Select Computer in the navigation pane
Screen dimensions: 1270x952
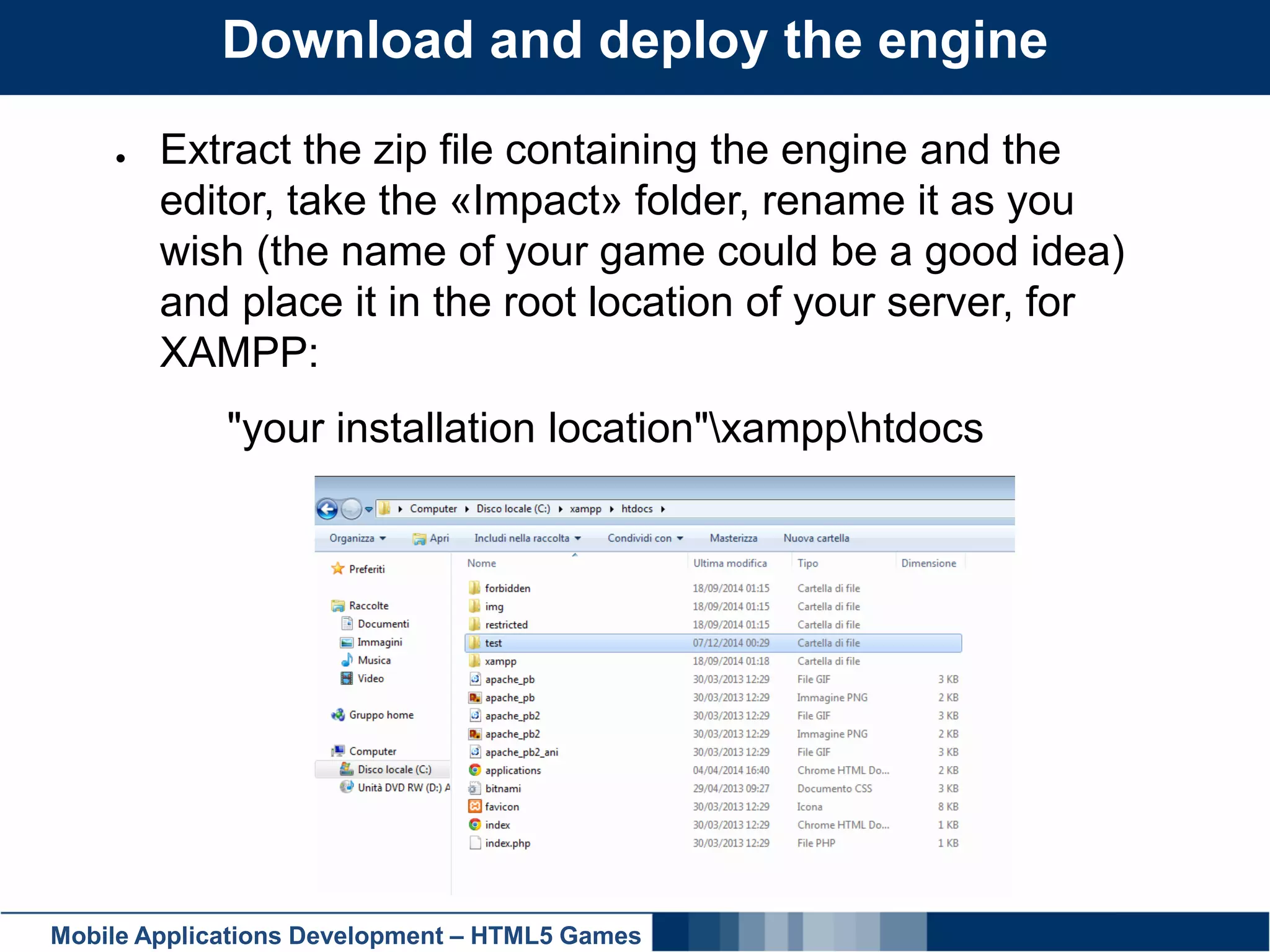click(x=372, y=751)
